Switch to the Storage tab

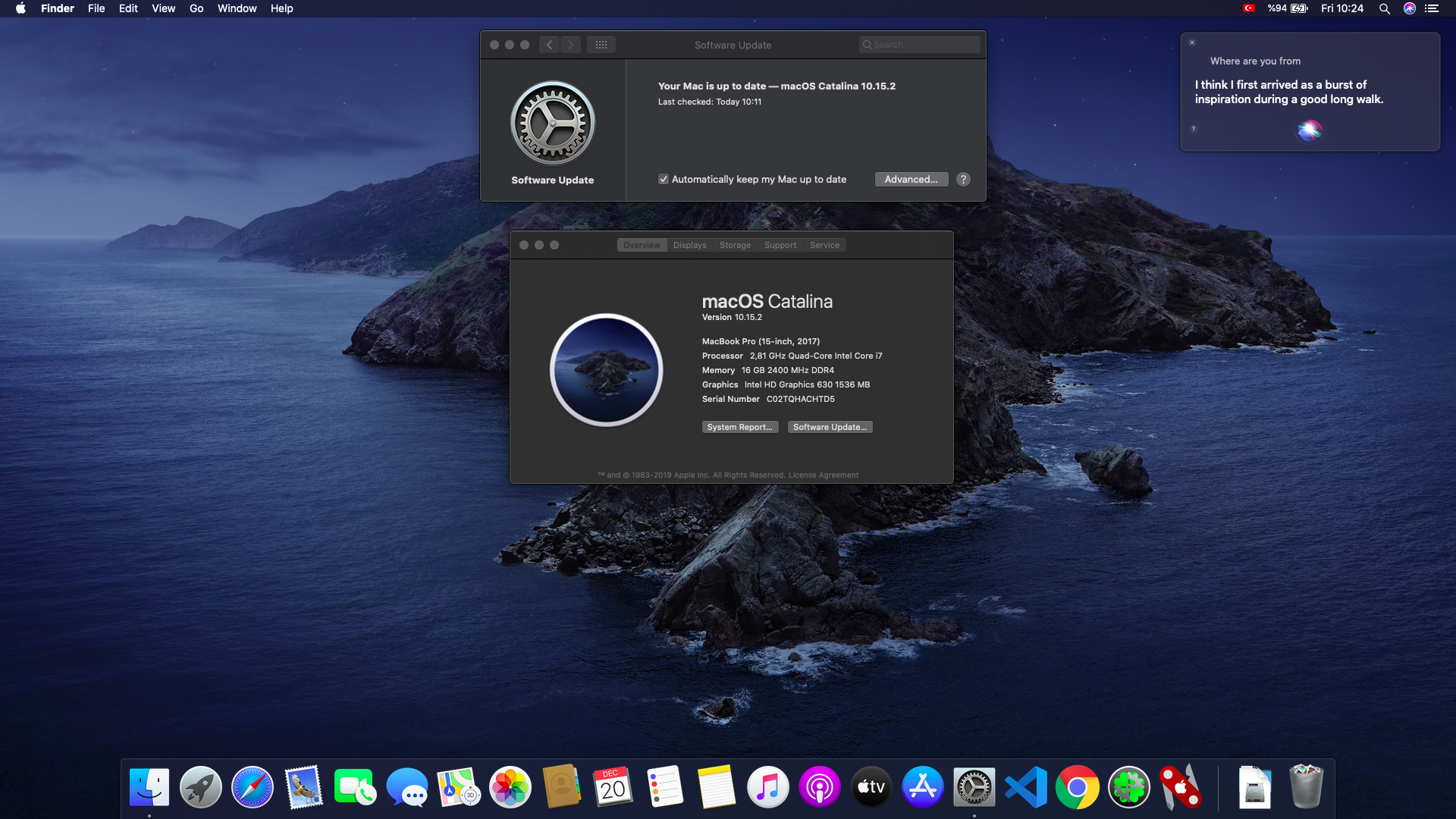click(x=735, y=245)
